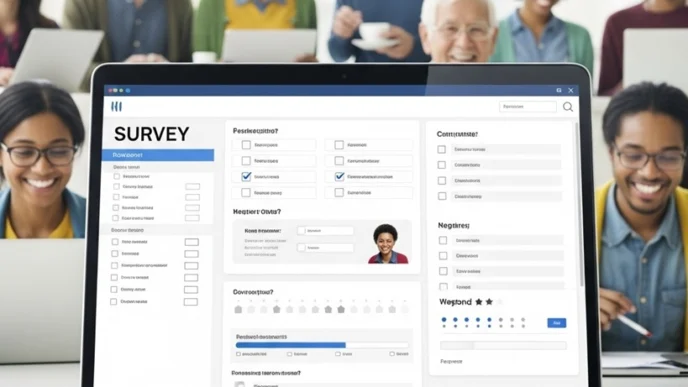Image resolution: width=688 pixels, height=387 pixels.
Task: Uncheck the ticked checkbox in the first question's left column
Action: pyautogui.click(x=246, y=176)
